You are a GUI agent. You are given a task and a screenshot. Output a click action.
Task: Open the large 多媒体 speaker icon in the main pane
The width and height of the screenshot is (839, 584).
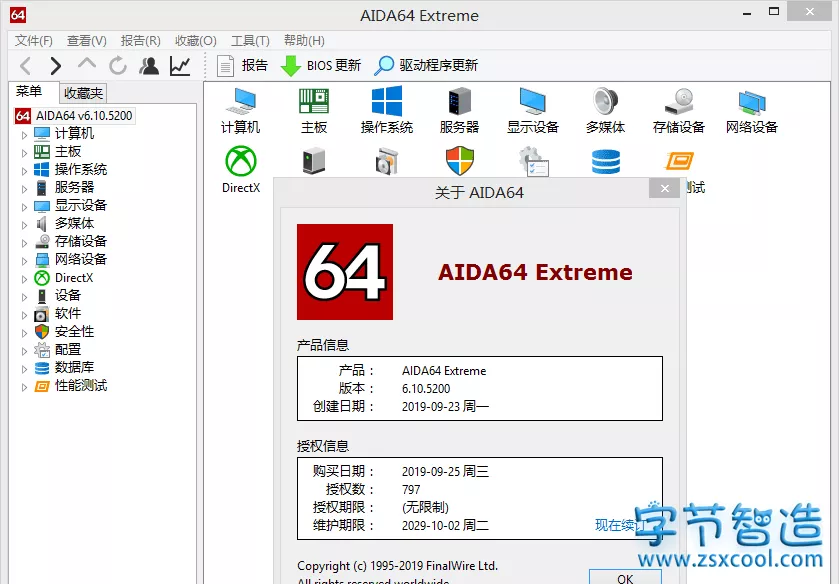(605, 110)
